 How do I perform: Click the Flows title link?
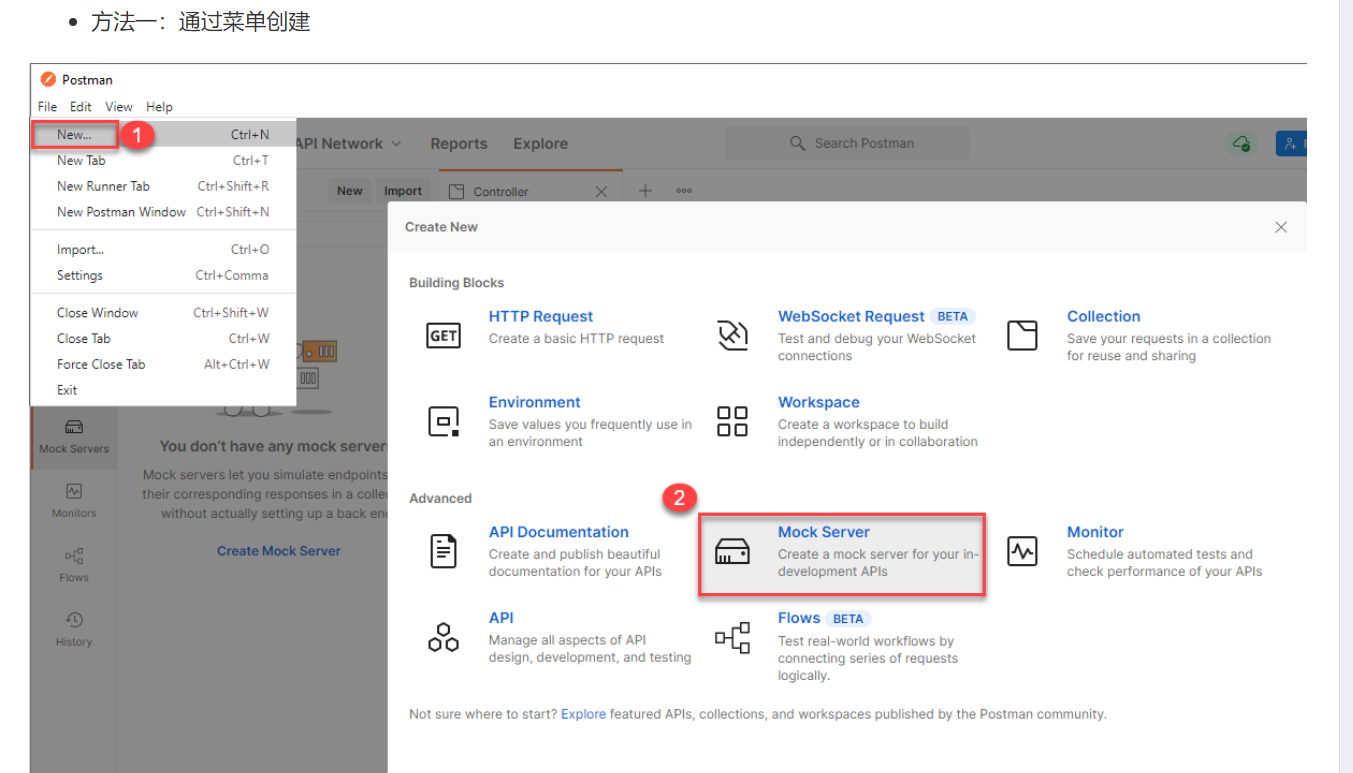[x=799, y=619]
